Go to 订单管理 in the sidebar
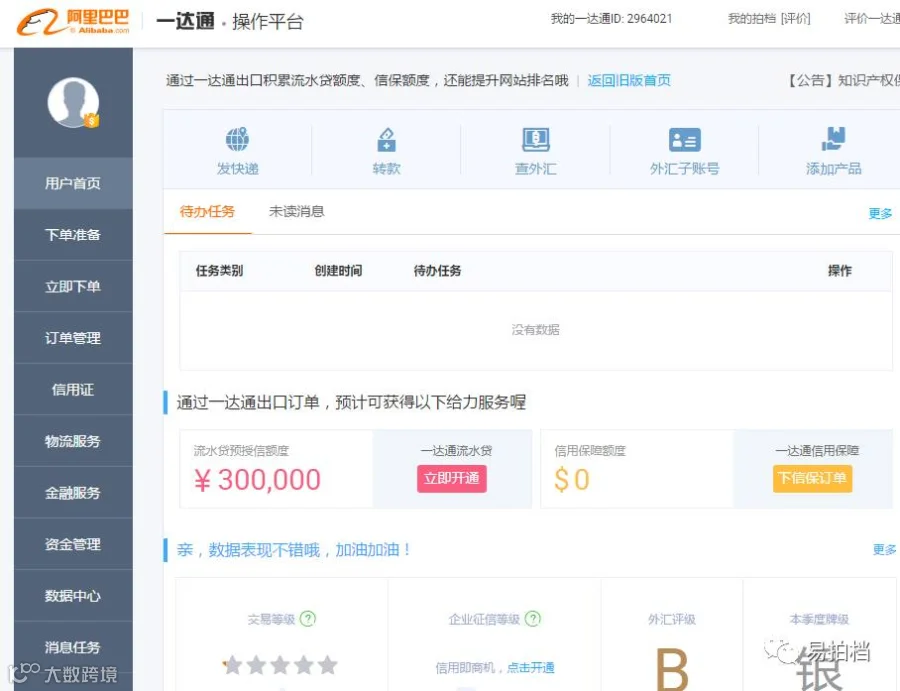Image resolution: width=900 pixels, height=691 pixels. coord(73,338)
